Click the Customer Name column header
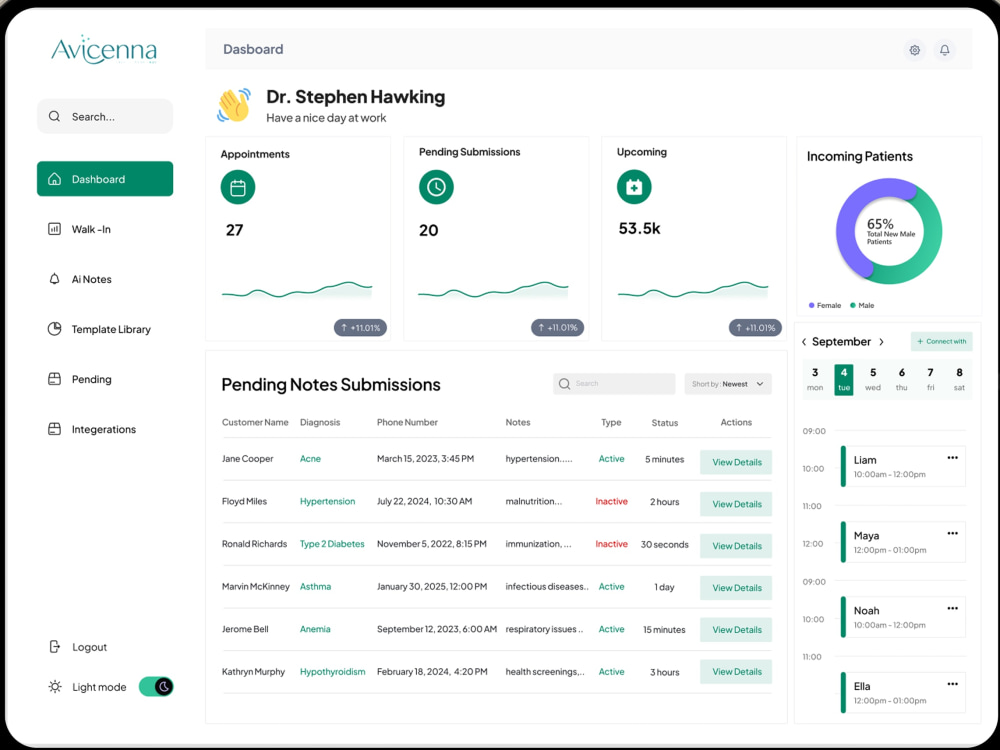 coord(255,422)
